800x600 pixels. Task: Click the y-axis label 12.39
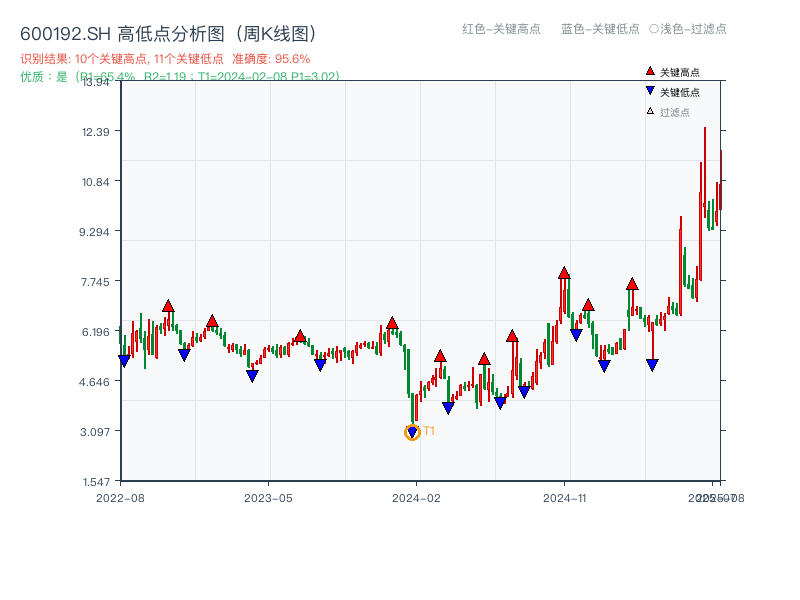coord(95,132)
